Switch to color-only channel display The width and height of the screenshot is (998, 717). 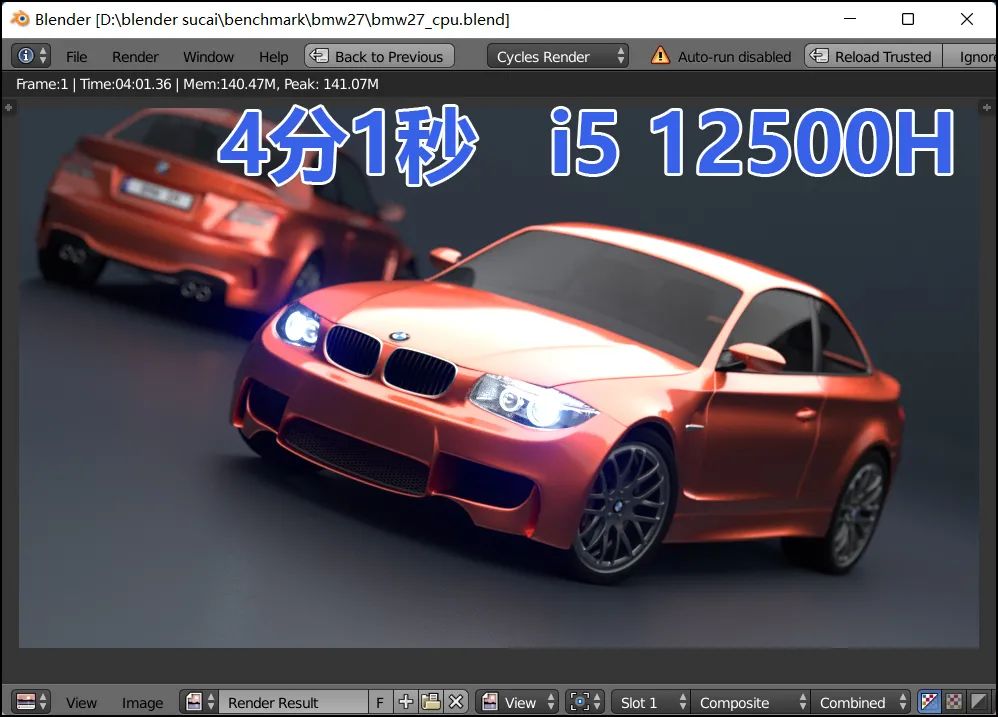pyautogui.click(x=954, y=702)
